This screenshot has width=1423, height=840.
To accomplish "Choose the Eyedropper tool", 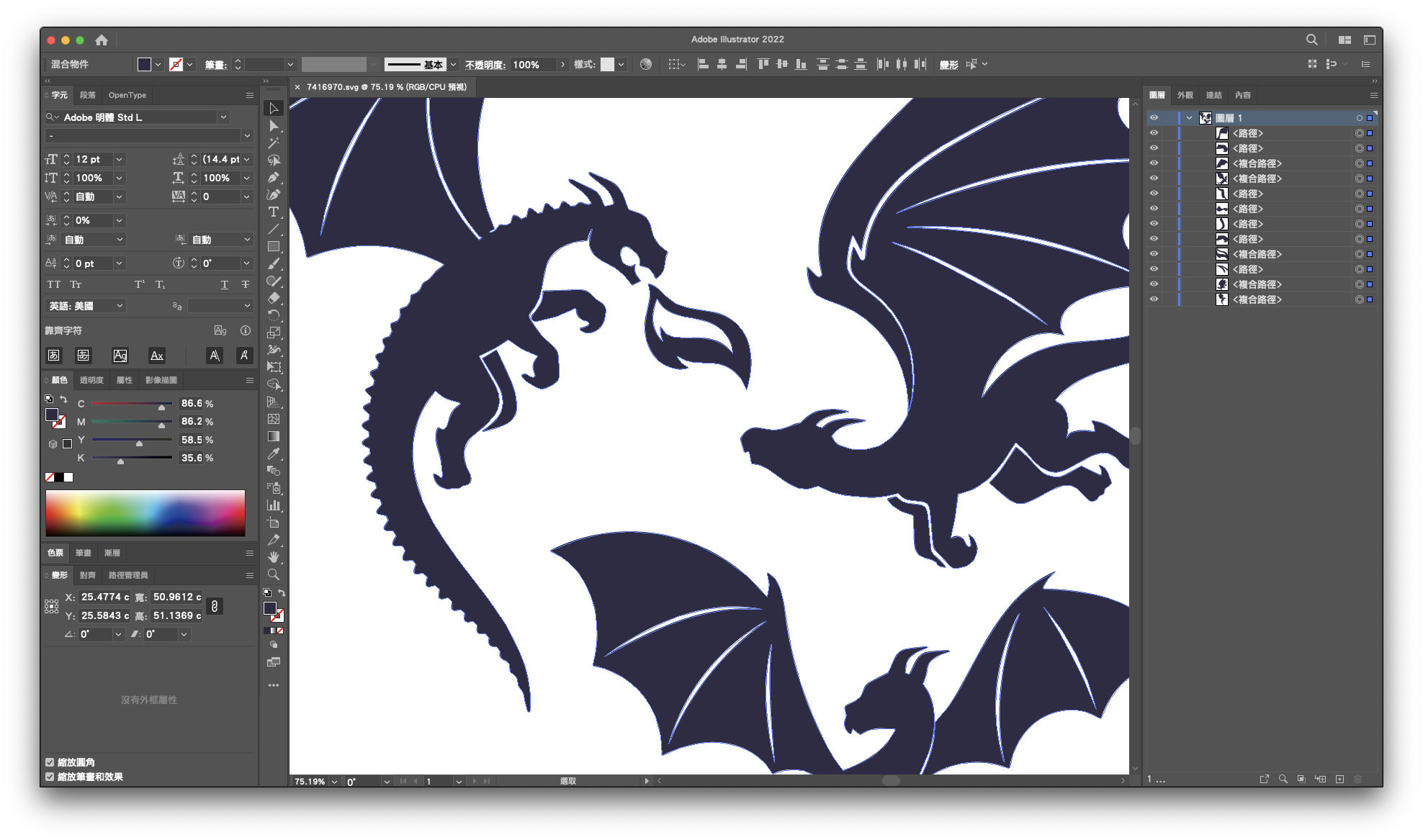I will pos(274,453).
